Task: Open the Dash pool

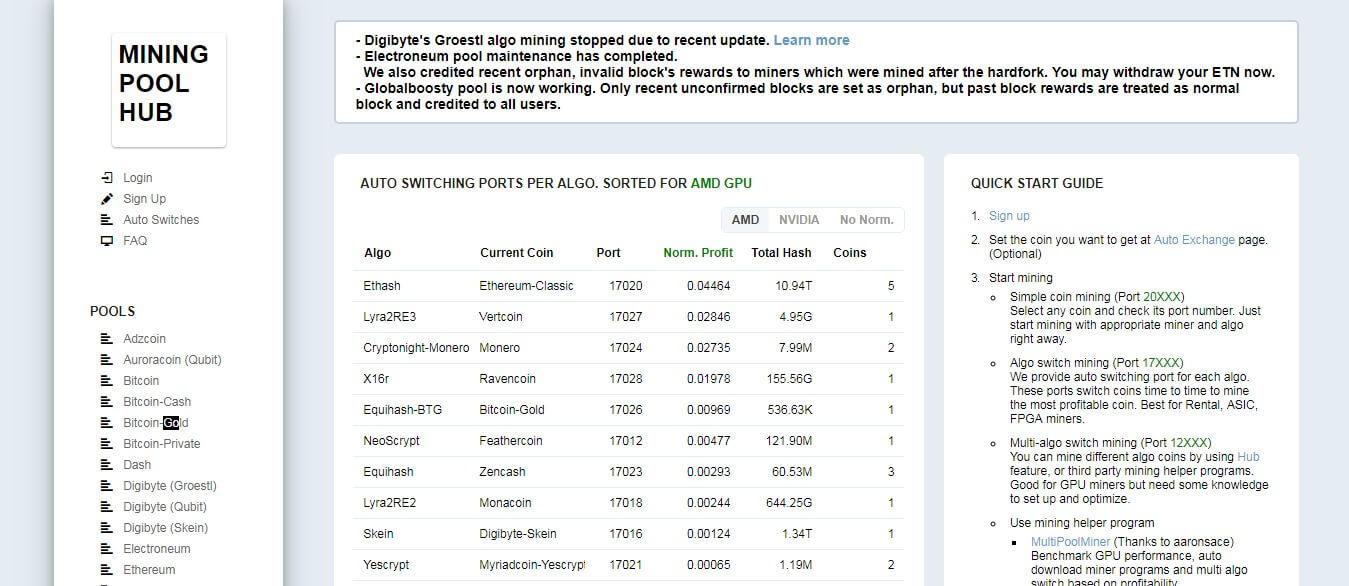Action: (137, 465)
